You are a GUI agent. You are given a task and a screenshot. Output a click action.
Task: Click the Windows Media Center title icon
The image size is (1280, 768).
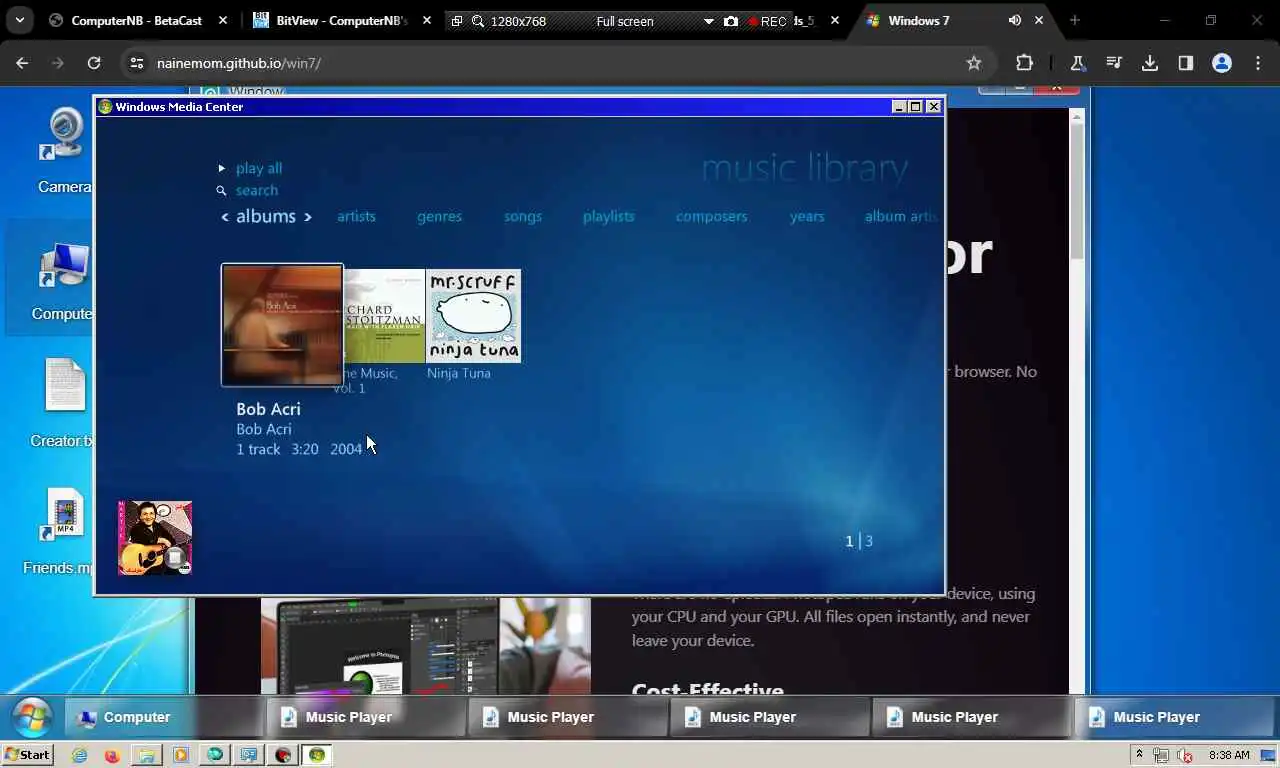click(x=105, y=106)
